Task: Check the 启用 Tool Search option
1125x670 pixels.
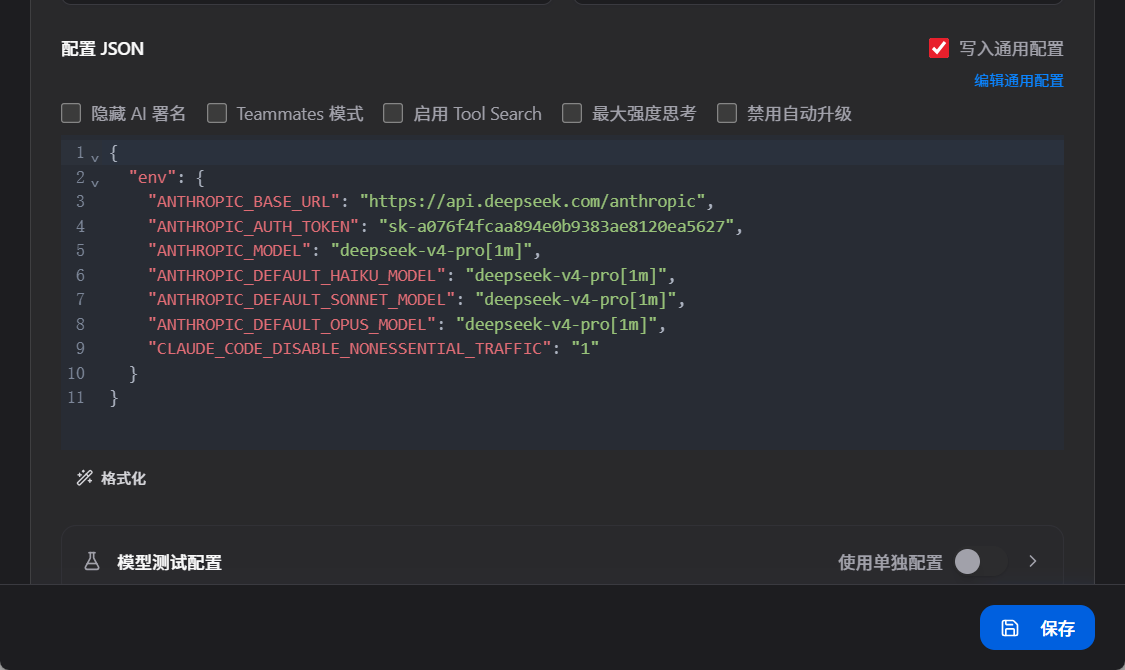Action: 393,113
